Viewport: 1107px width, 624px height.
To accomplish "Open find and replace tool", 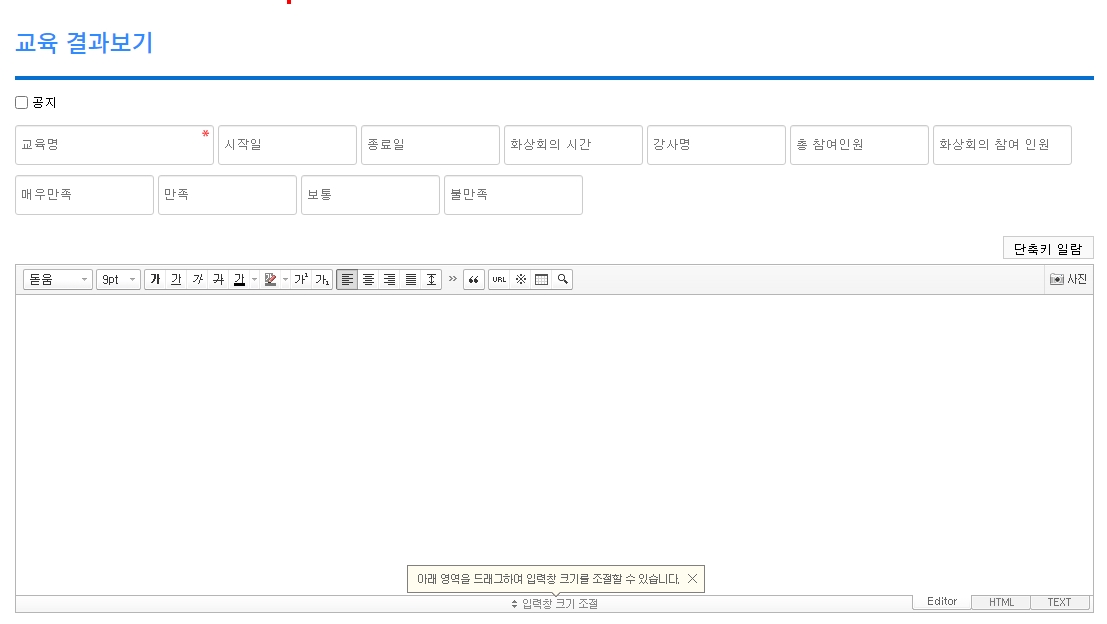I will tap(563, 280).
